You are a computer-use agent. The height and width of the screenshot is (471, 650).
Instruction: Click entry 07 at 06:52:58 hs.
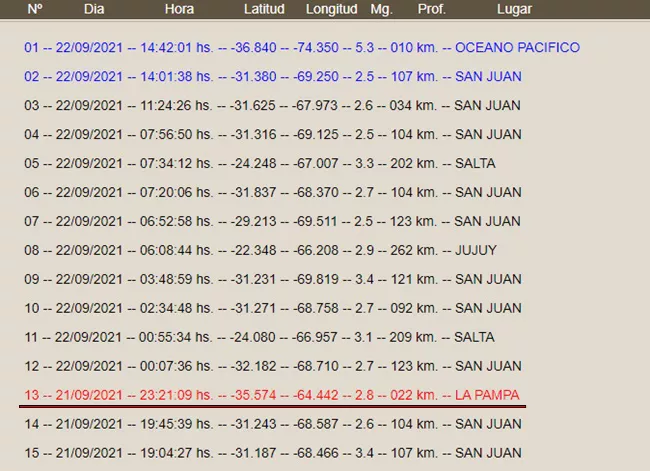[272, 221]
